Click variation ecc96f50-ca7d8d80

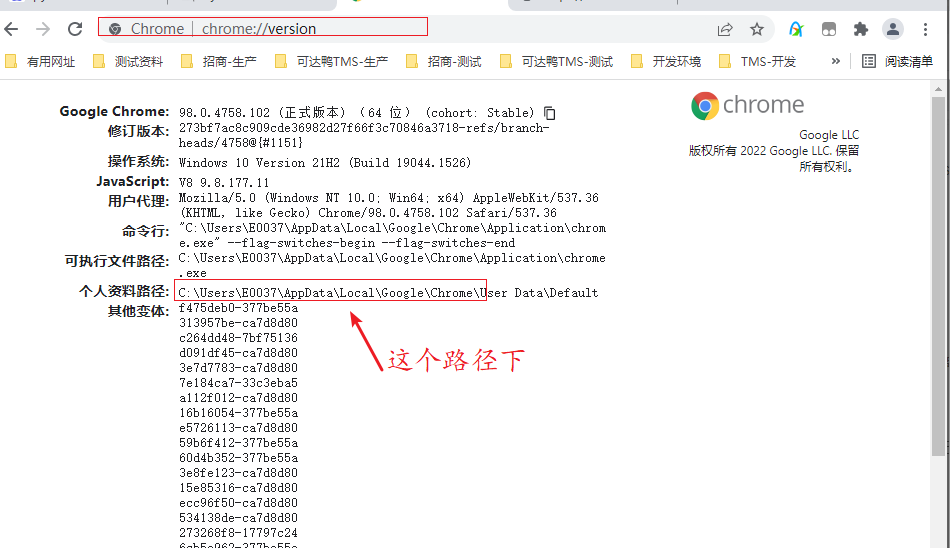(238, 503)
